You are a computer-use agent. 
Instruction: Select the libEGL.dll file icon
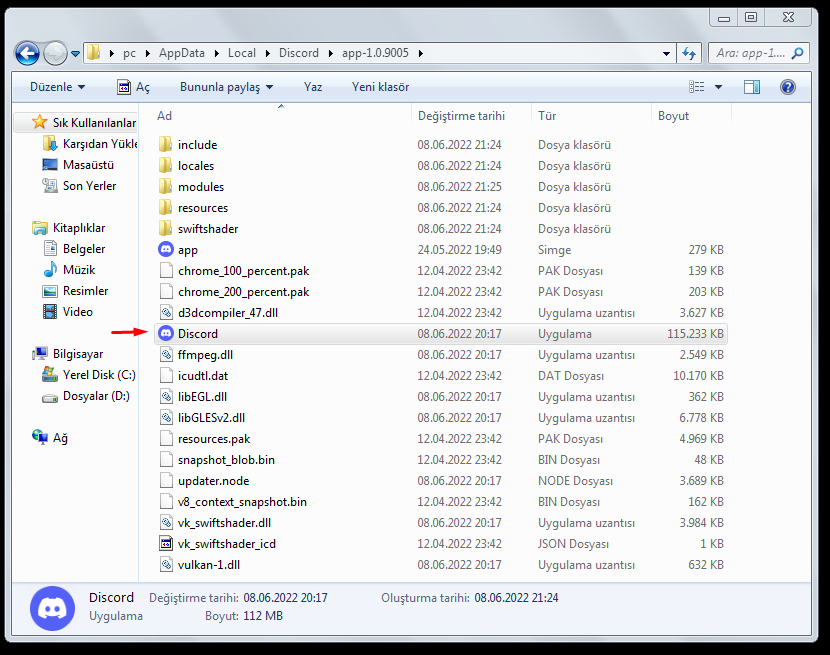click(x=166, y=397)
